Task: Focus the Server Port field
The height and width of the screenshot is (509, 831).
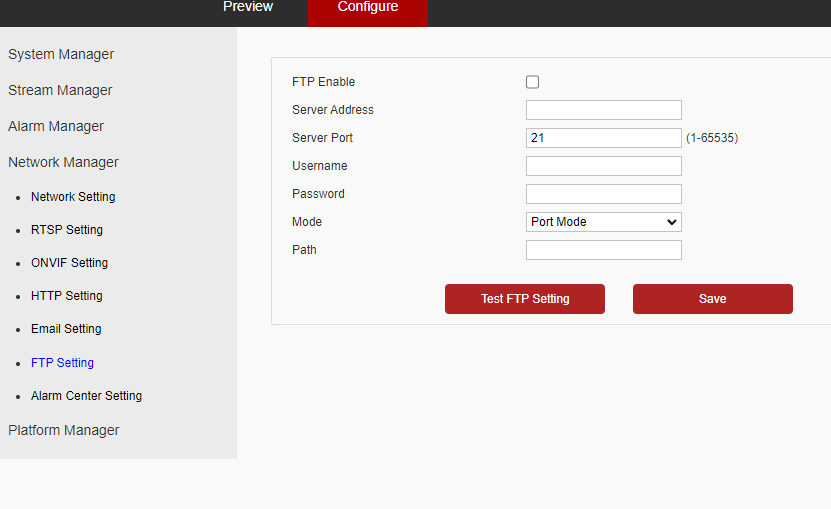Action: click(603, 138)
